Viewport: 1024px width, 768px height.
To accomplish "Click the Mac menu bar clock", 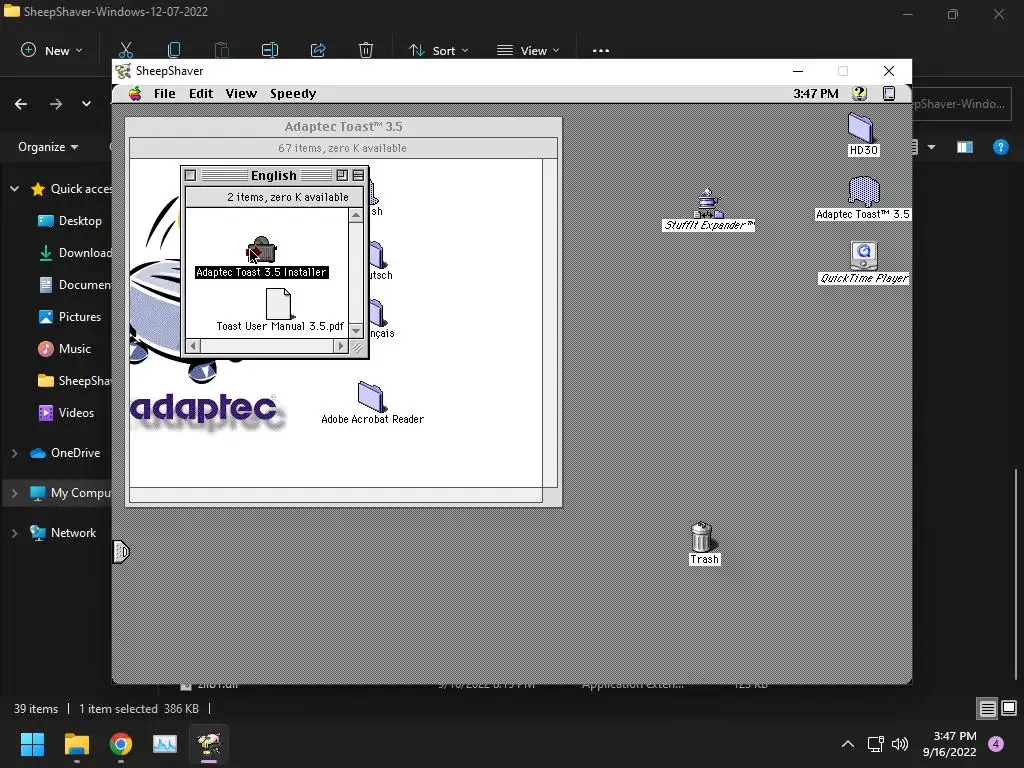I will coord(816,93).
